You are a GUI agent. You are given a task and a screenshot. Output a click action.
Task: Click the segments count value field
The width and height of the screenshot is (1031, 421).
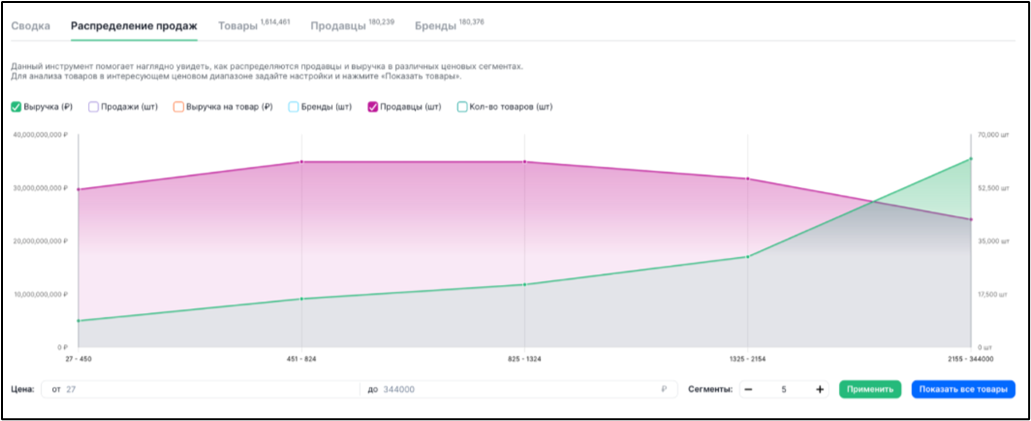tap(784, 389)
